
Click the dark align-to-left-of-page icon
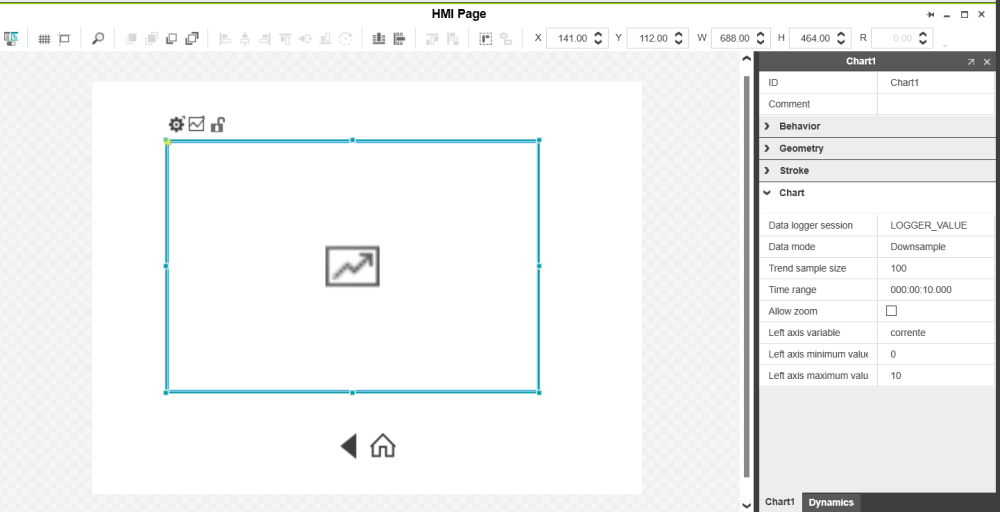tap(399, 39)
